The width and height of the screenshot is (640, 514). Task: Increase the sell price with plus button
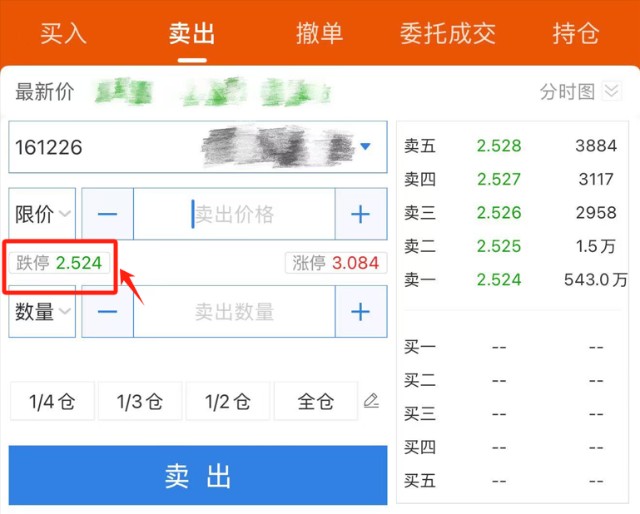pos(360,214)
